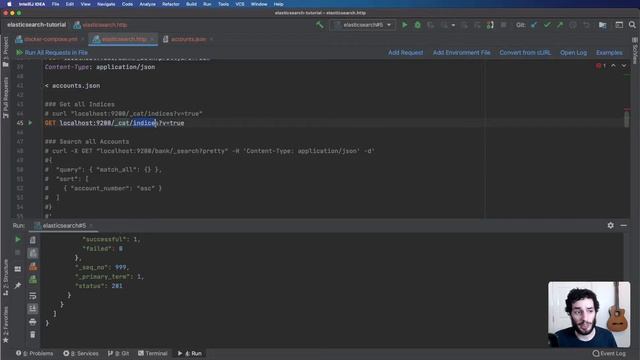Rerun using green play icon in Run panel
Screen dimensions: 640x360
pos(18,239)
